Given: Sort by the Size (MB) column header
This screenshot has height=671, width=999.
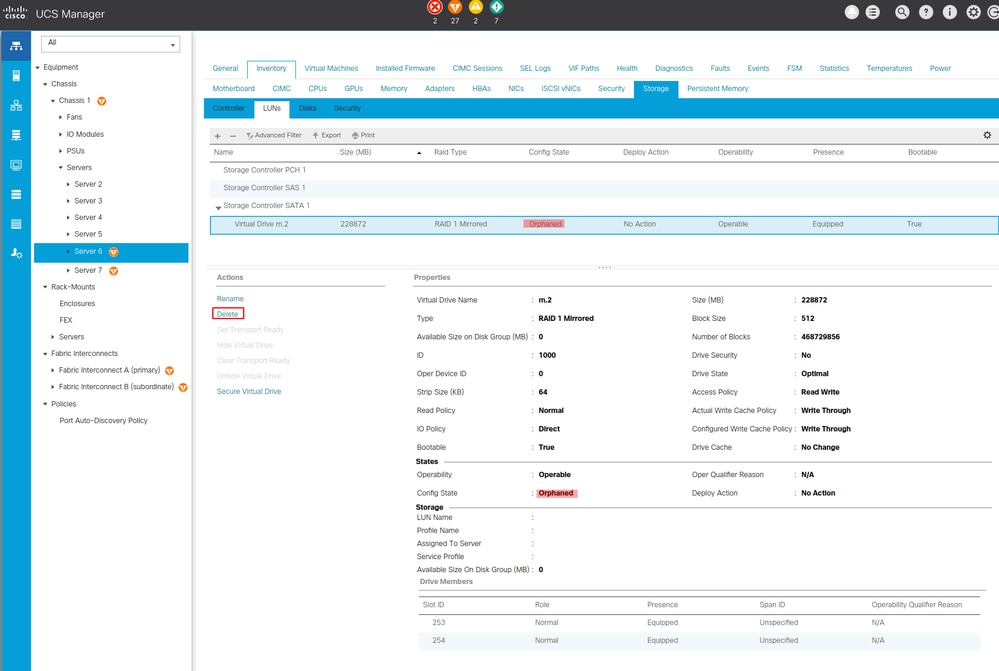Looking at the screenshot, I should tap(356, 152).
